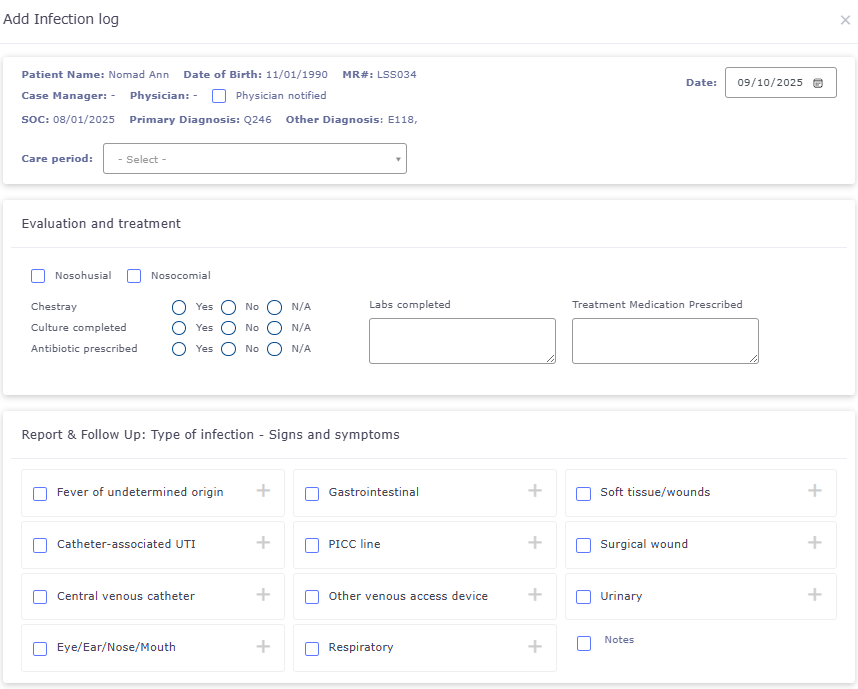Expand Urinary section plus icon
Screen dimensions: 858x689
814,594
